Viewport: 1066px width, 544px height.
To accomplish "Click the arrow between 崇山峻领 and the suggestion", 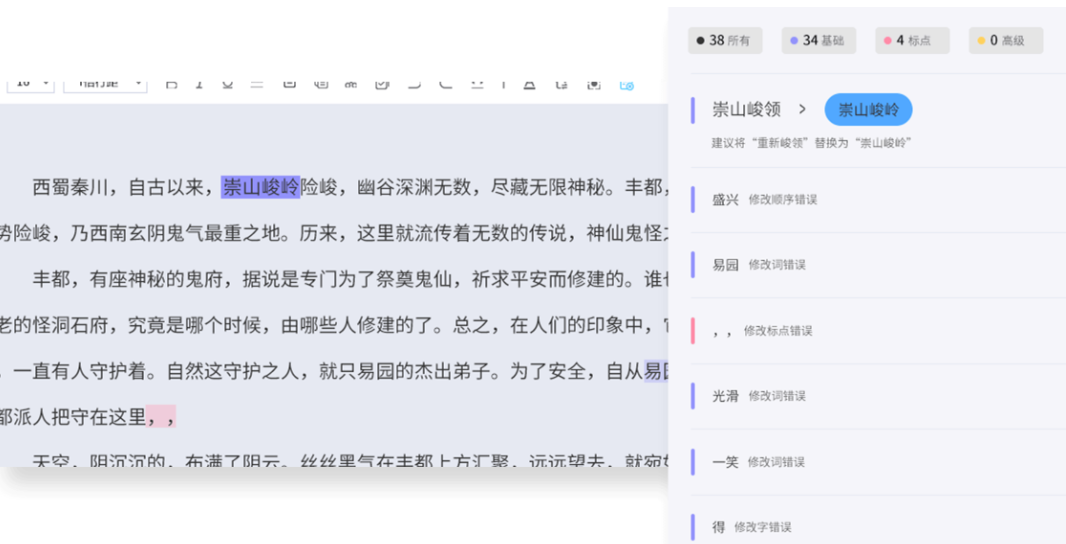I will click(802, 109).
